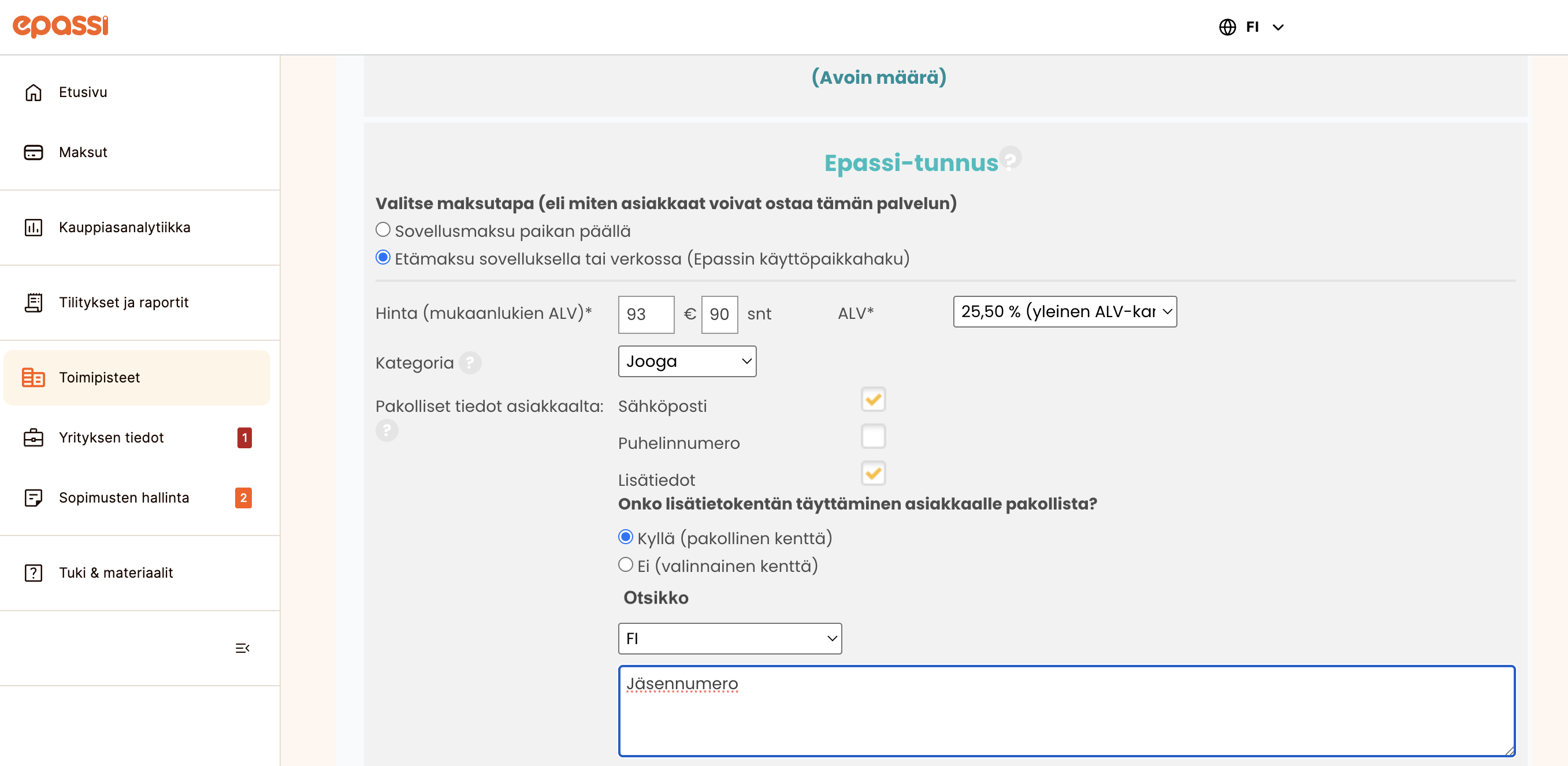Open Toimipisteet in sidebar

(137, 378)
